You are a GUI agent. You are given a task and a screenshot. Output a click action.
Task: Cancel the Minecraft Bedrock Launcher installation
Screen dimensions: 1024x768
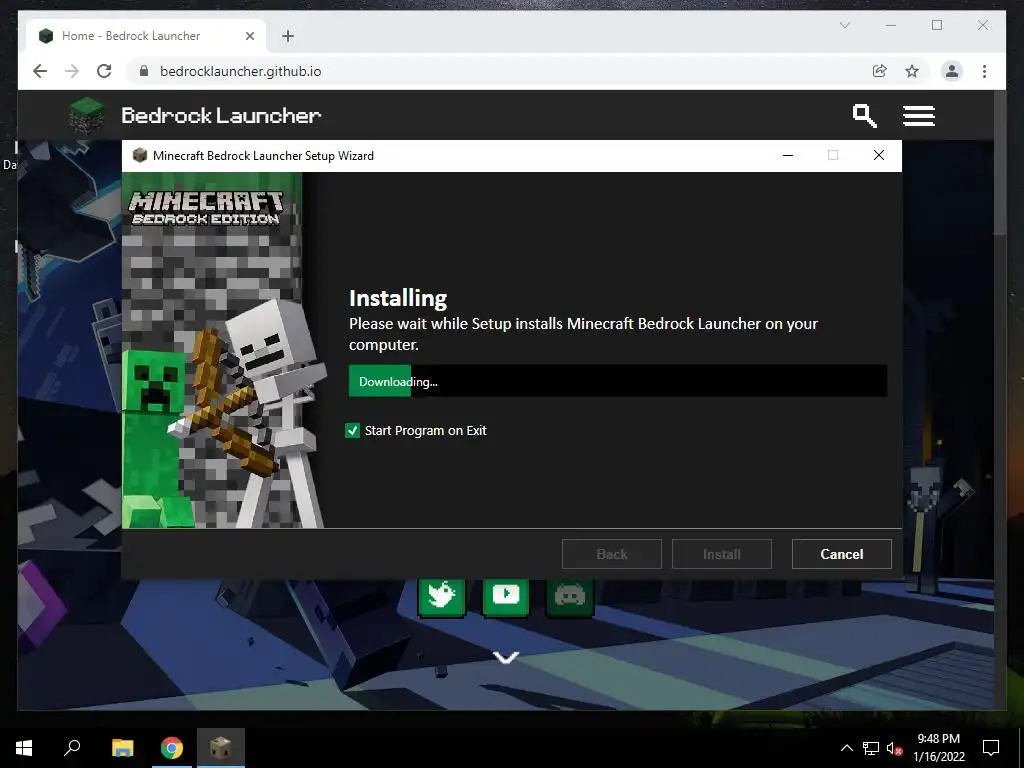coord(841,554)
